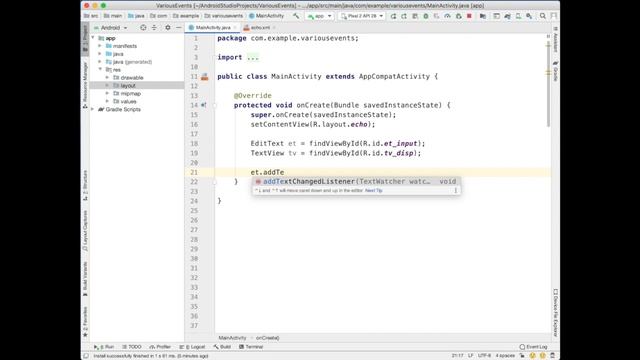Open the Build tool window
The height and width of the screenshot is (360, 640).
pyautogui.click(x=222, y=347)
